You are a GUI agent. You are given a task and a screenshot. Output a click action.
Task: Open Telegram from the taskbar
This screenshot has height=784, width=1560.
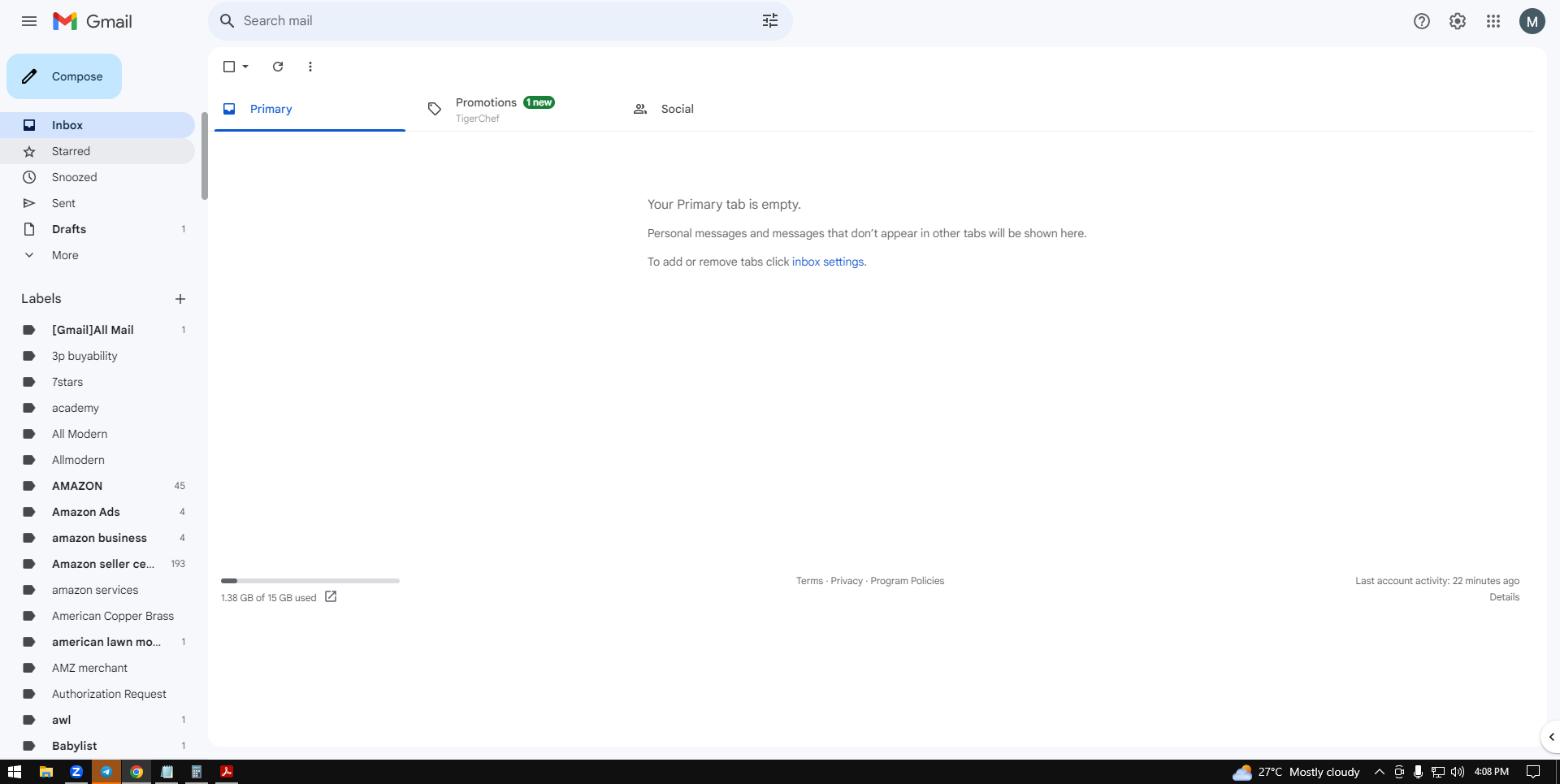tap(106, 772)
